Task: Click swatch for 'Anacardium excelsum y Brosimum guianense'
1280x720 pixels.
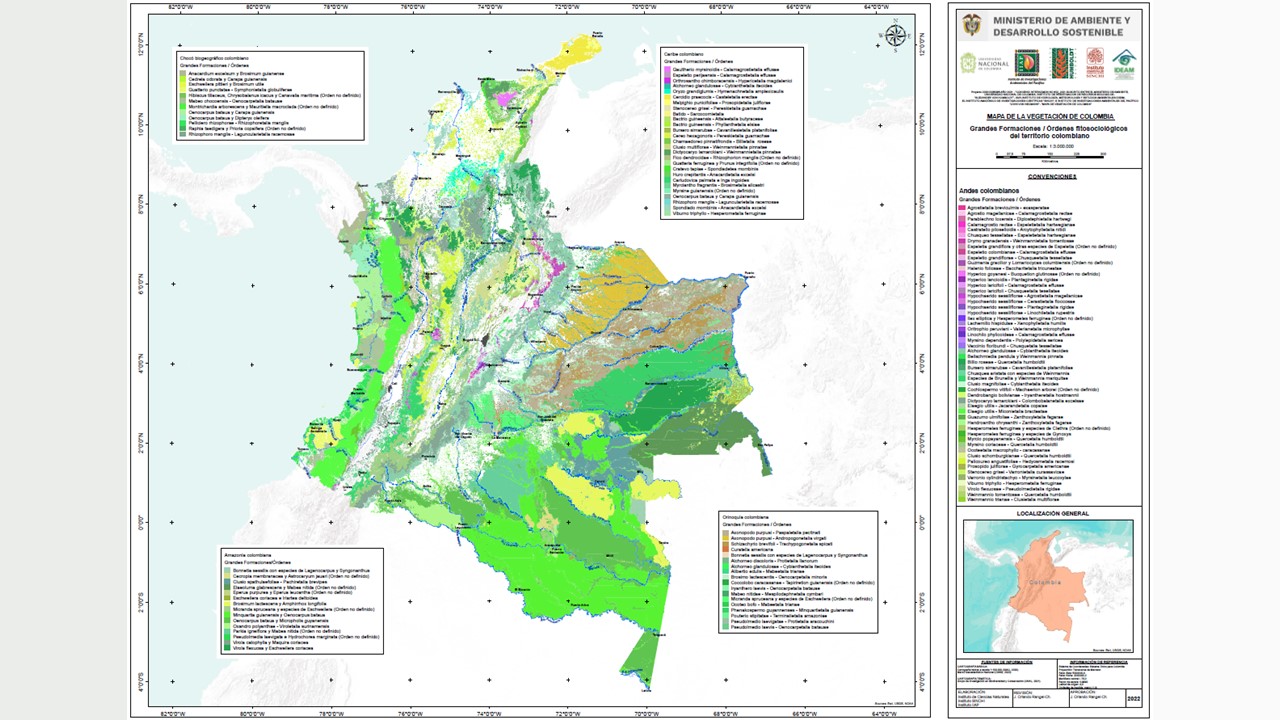Action: (x=183, y=74)
